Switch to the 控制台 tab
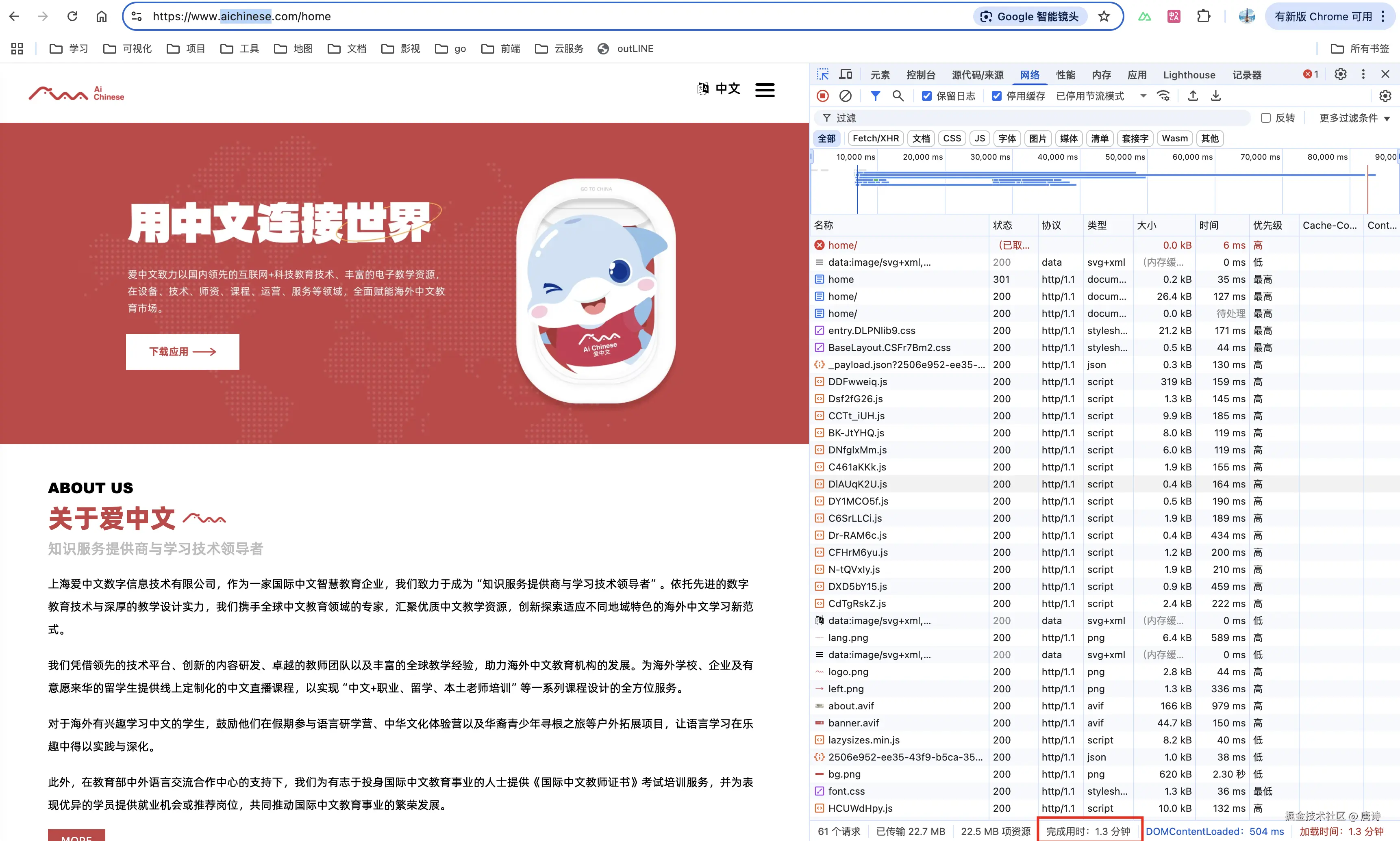The width and height of the screenshot is (1400, 841). 920,75
